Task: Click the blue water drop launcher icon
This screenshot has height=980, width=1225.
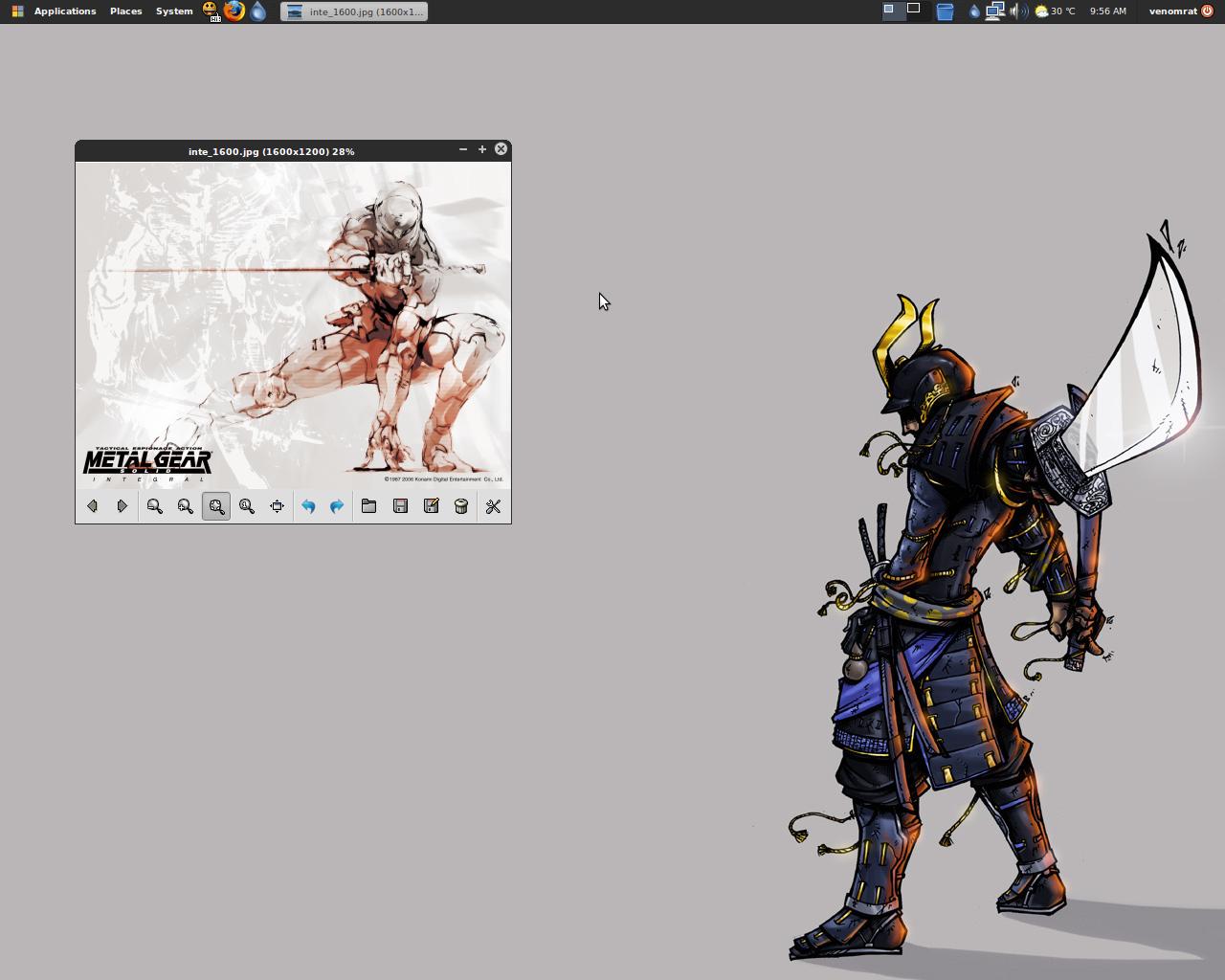Action: (258, 11)
